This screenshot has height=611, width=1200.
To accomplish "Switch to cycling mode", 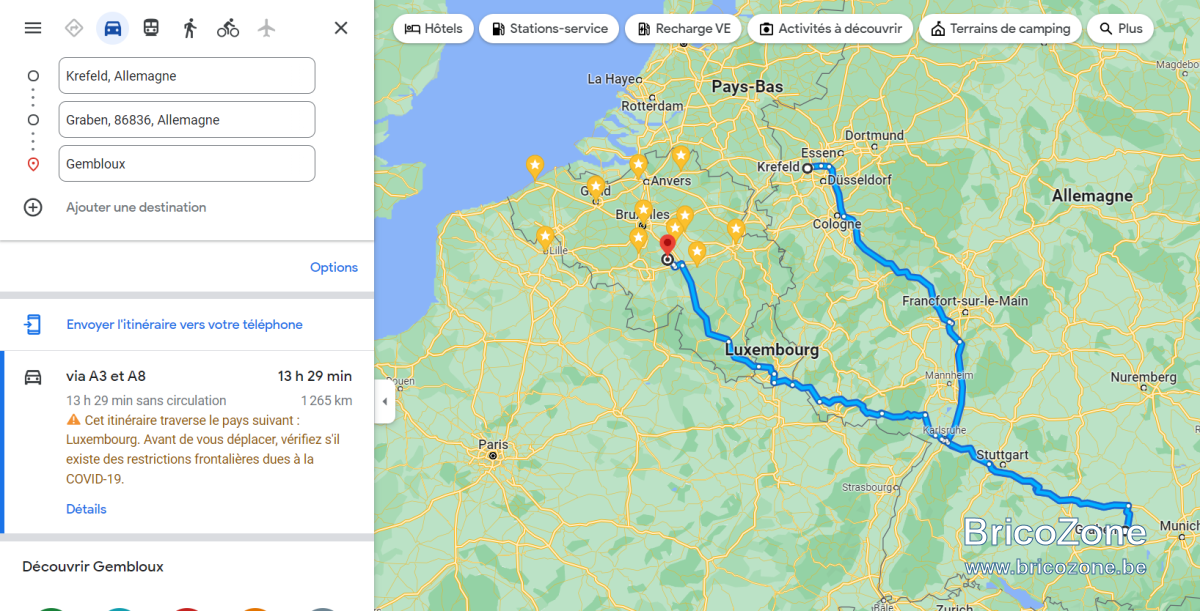I will [x=228, y=28].
